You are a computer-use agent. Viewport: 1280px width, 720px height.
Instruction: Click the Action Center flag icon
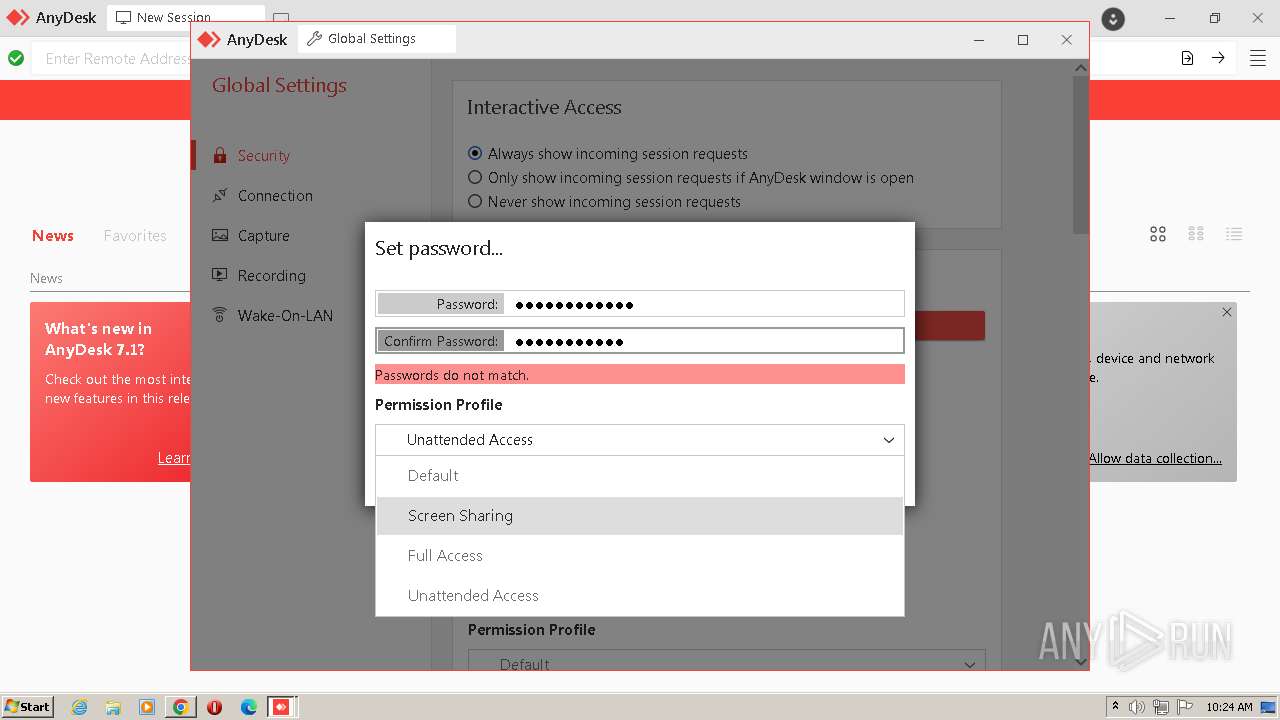coord(1185,707)
